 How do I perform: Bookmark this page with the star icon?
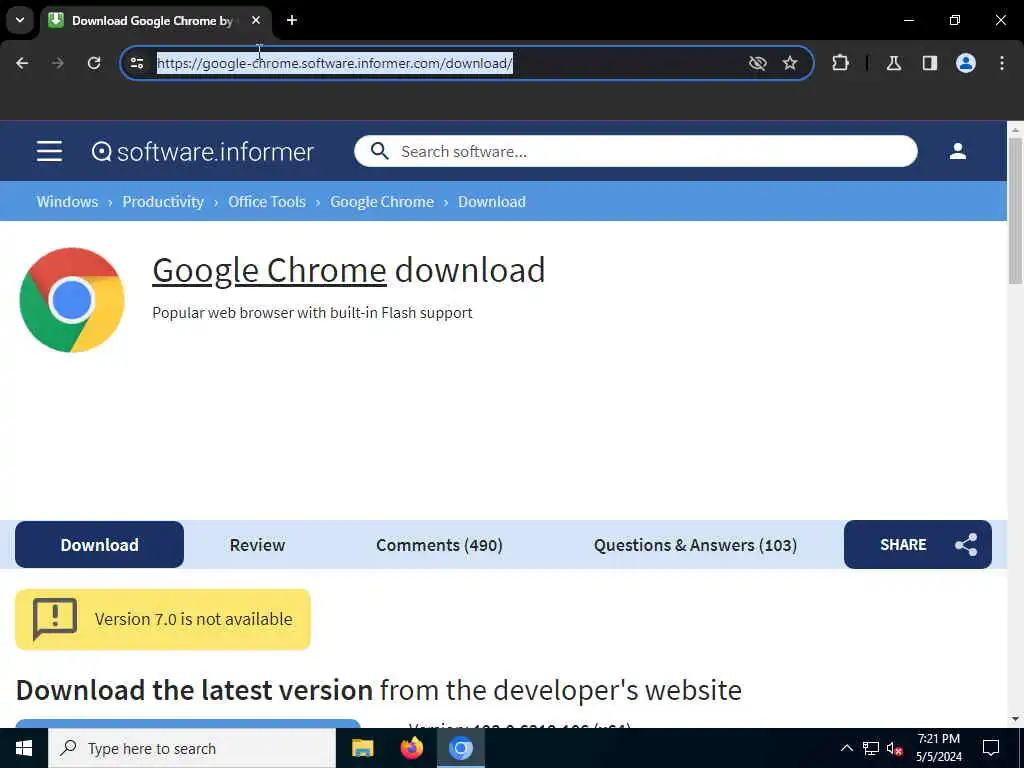point(790,63)
